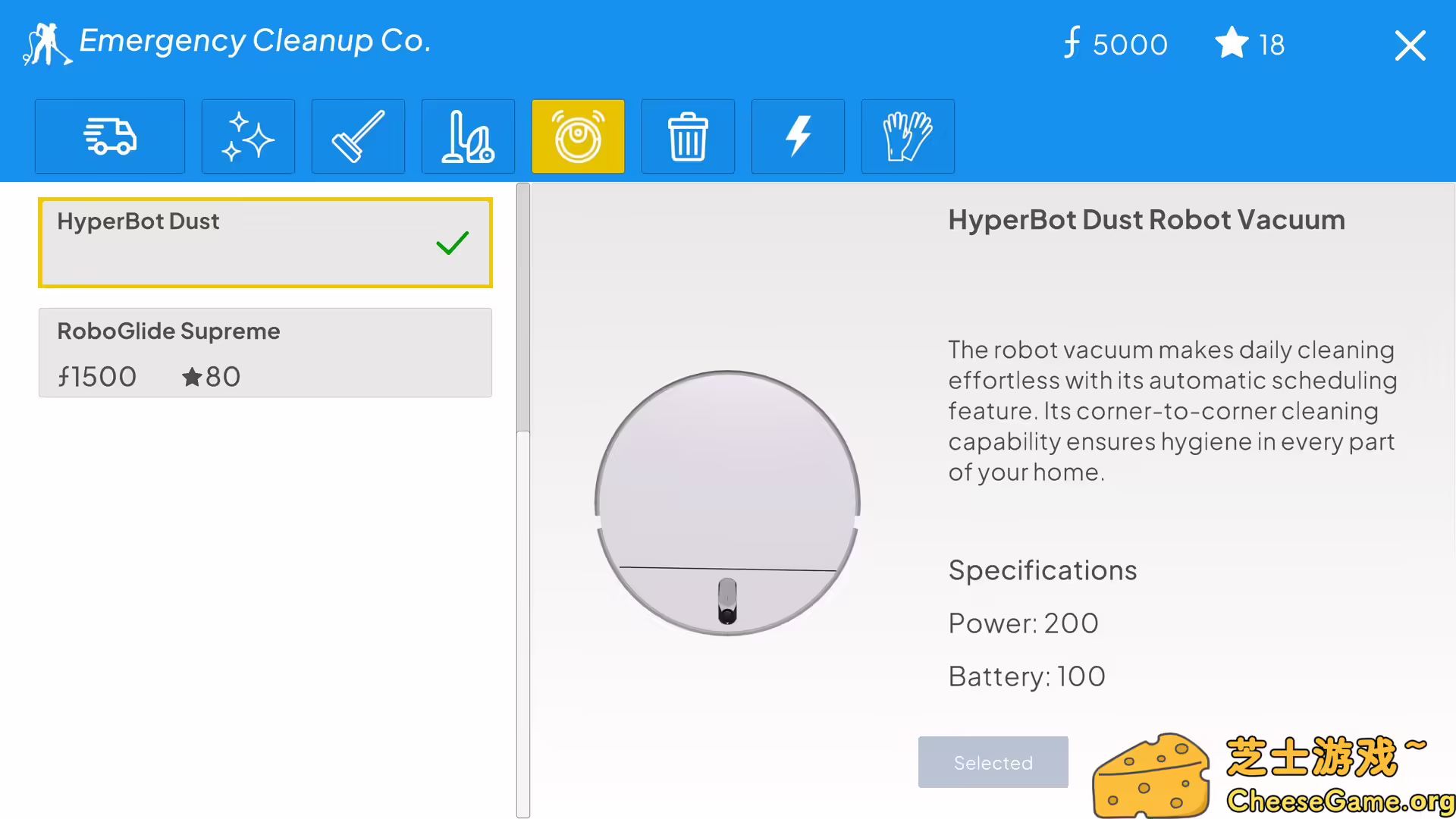Open the mop tools category
Screen dimensions: 1456x819
tap(358, 136)
